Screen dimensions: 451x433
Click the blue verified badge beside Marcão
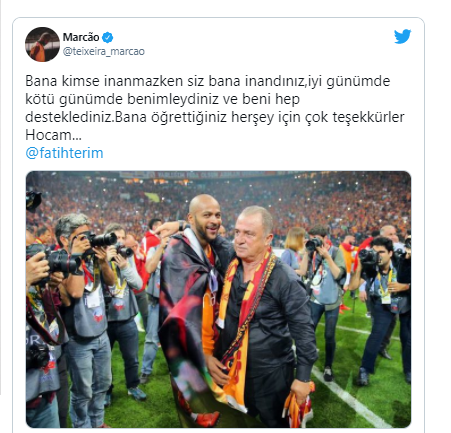pos(107,37)
